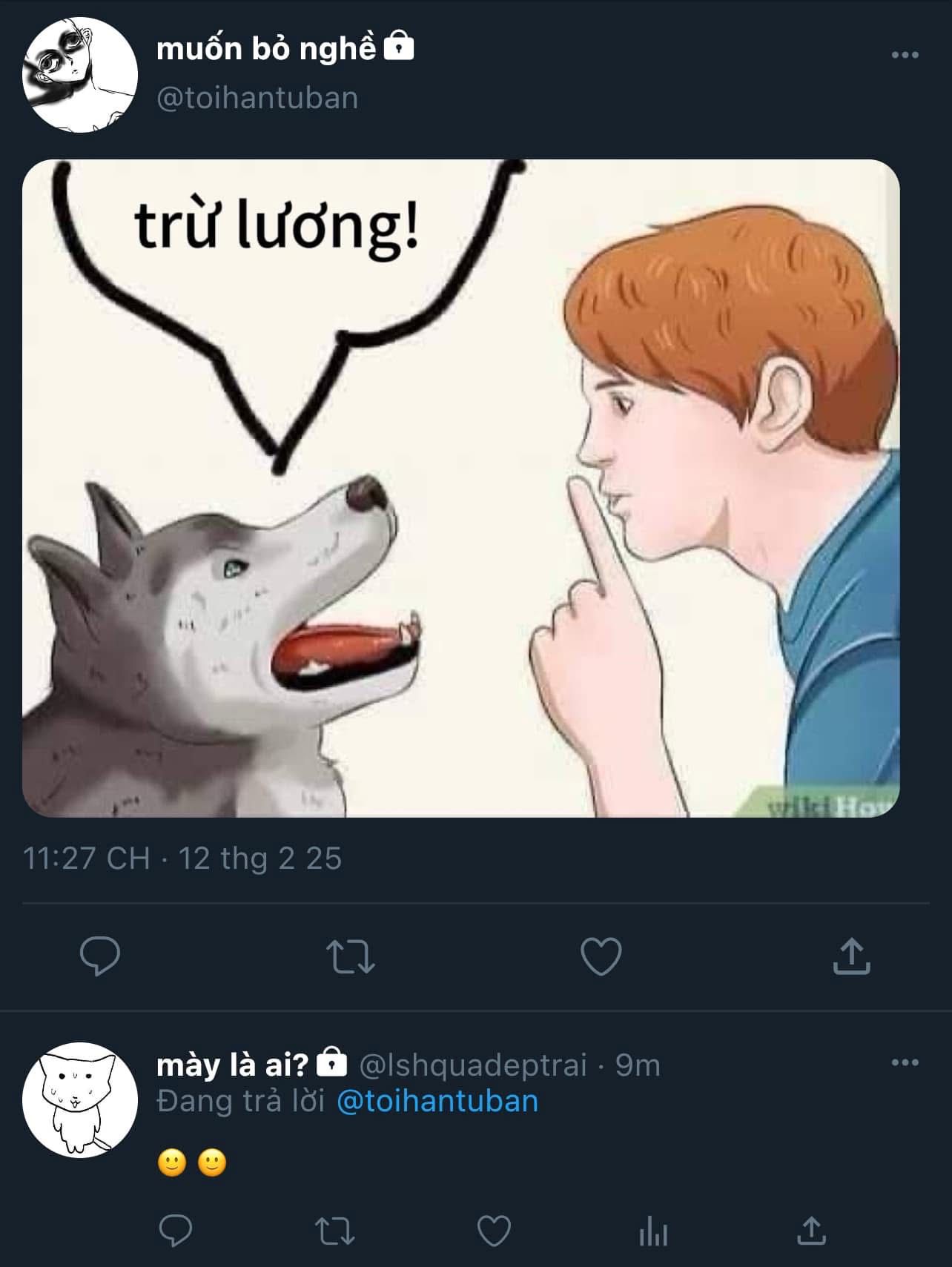952x1267 pixels.
Task: Share the reply tweet
Action: (x=811, y=1232)
